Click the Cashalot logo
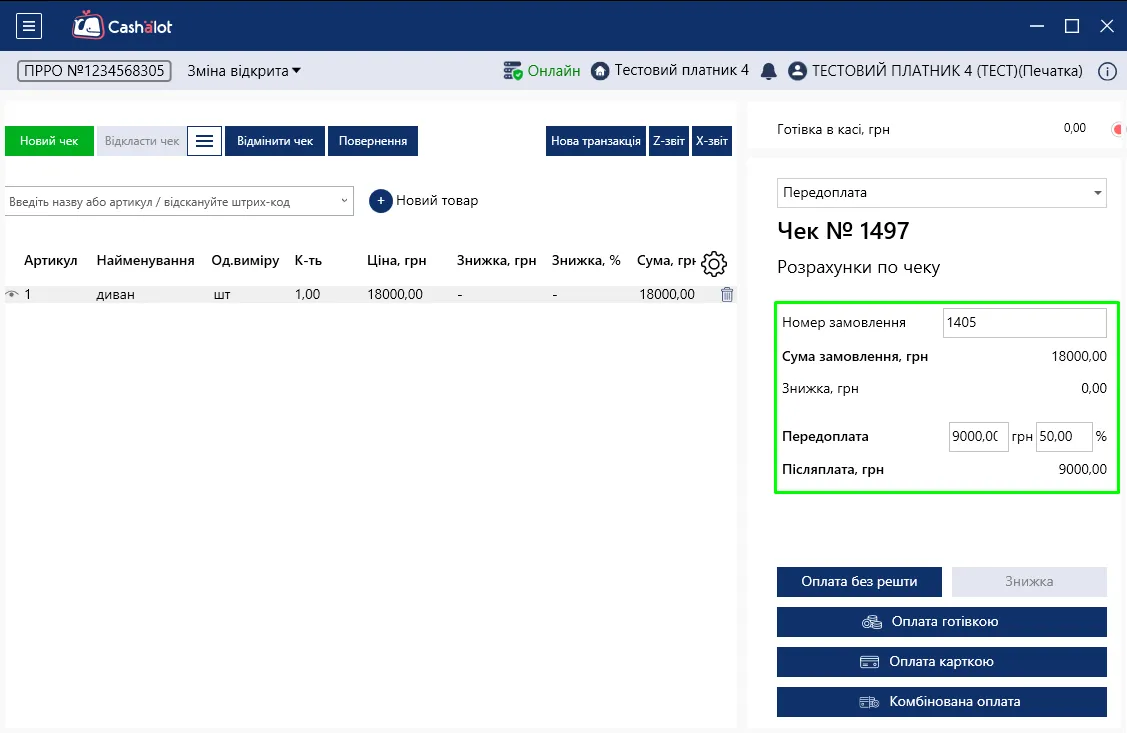 122,26
